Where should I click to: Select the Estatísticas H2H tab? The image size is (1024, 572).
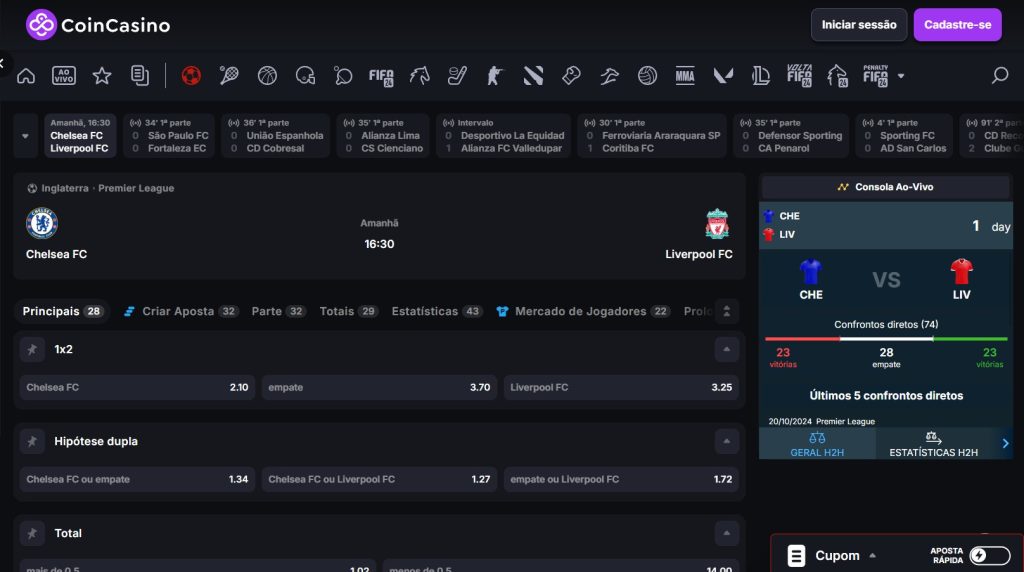click(x=933, y=444)
